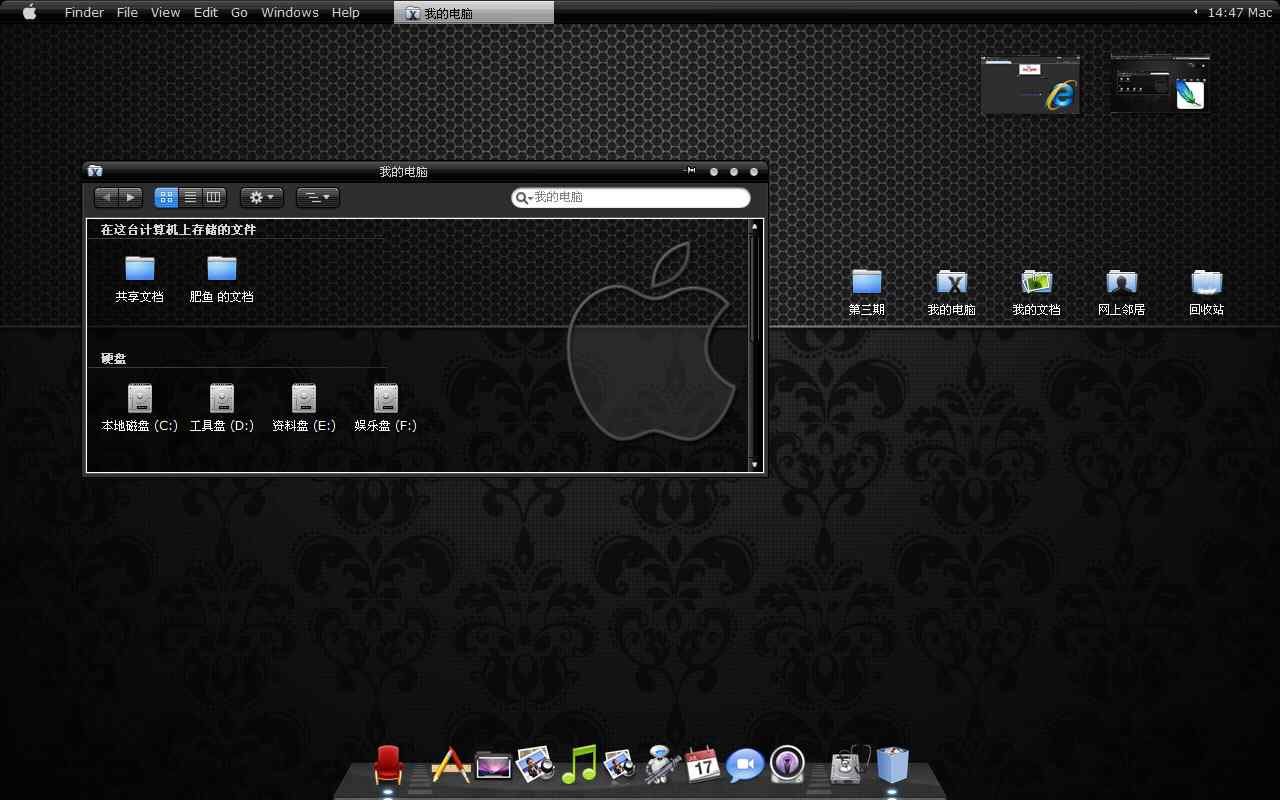Open the File menu

click(127, 12)
